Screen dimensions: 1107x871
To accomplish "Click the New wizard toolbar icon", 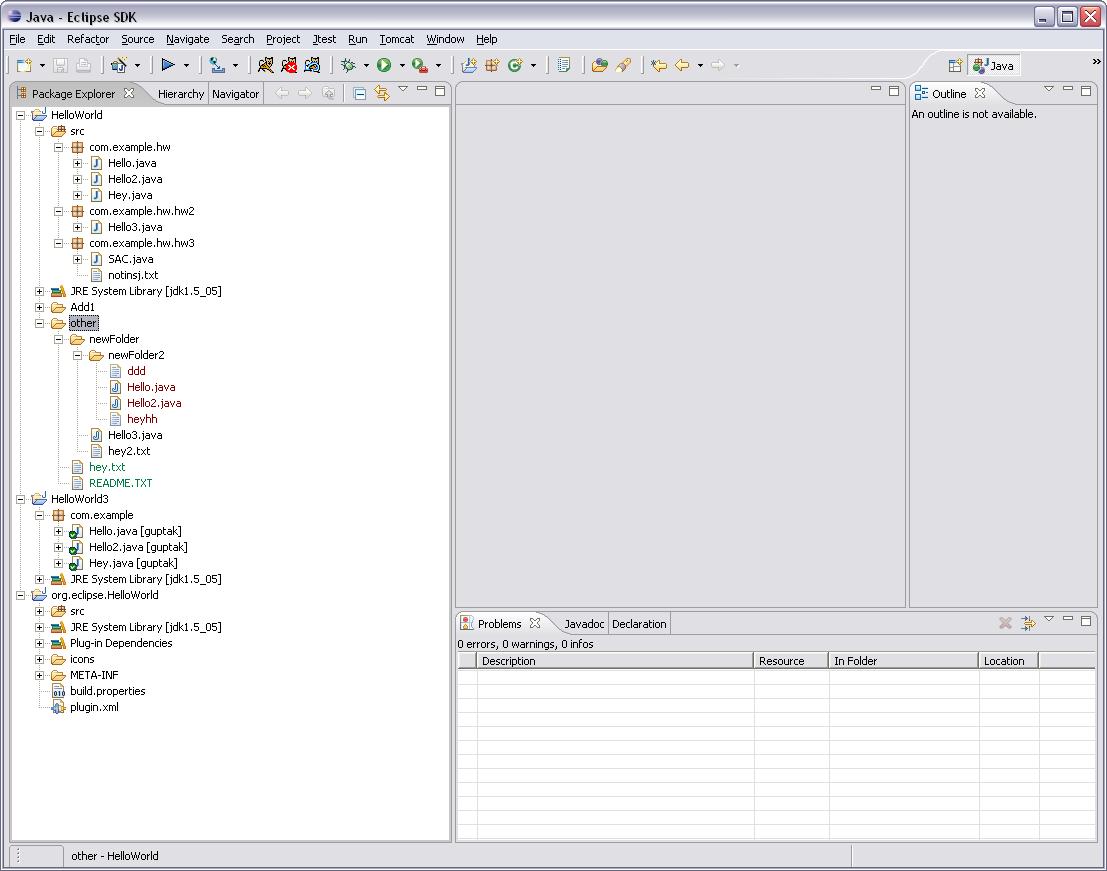I will click(24, 66).
